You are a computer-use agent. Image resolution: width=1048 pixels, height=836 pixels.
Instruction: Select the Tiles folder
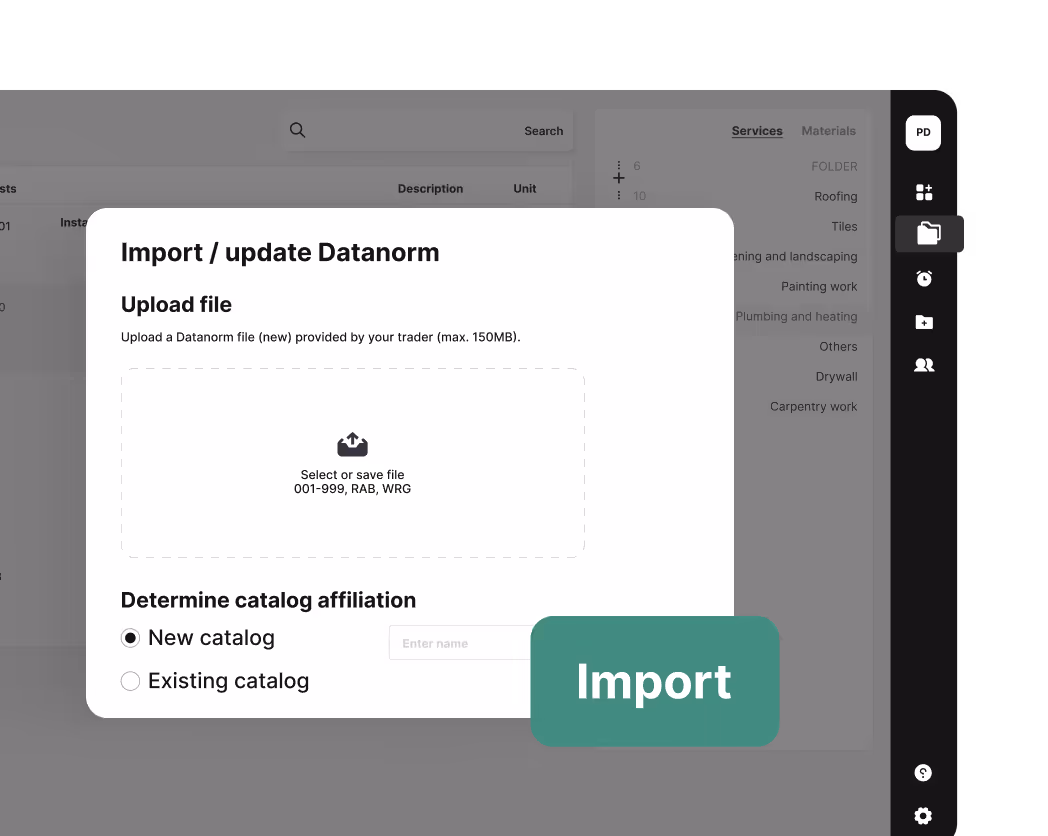coord(844,227)
